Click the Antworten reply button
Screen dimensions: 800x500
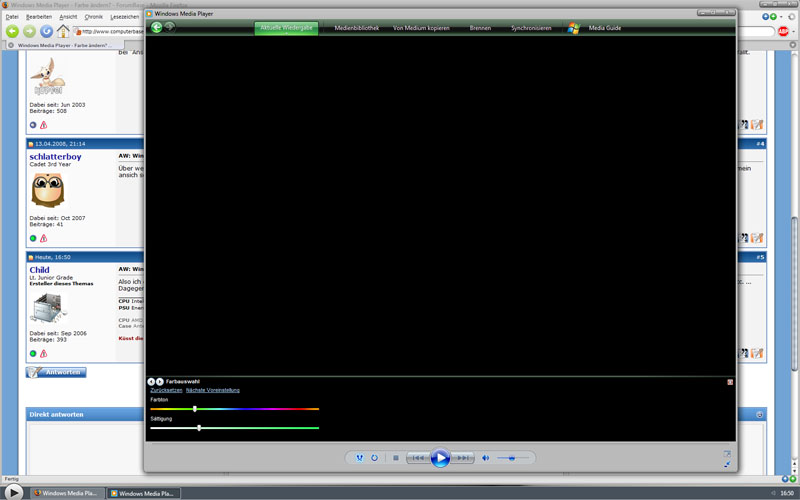[56, 372]
